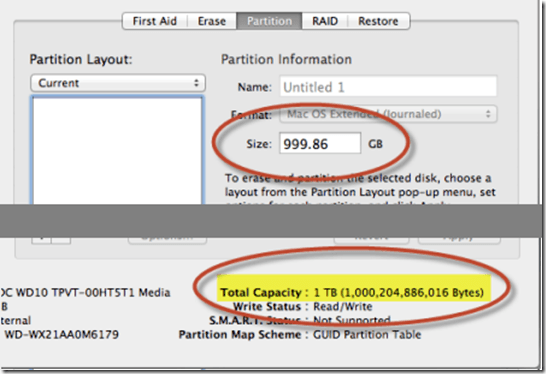Open the Partition Layout Current dropdown

118,83
